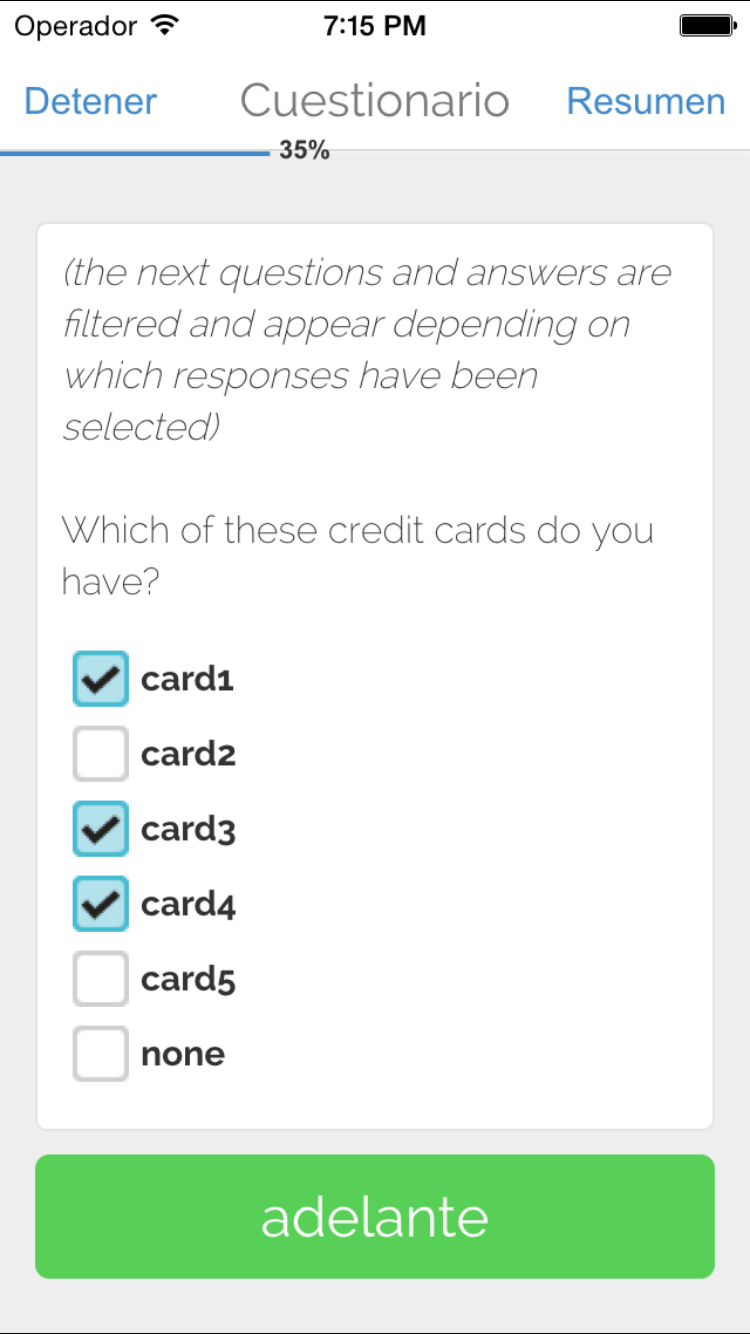Screen dimensions: 750x1334
Task: Click the blue questionnaire progress bar
Action: click(x=135, y=153)
